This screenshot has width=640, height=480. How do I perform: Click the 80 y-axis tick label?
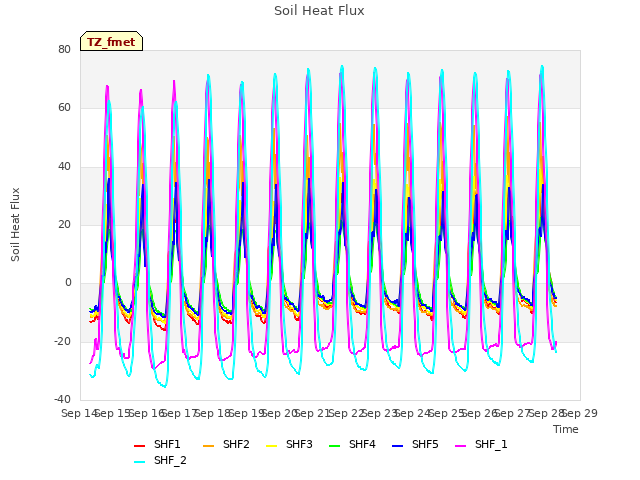click(x=64, y=49)
